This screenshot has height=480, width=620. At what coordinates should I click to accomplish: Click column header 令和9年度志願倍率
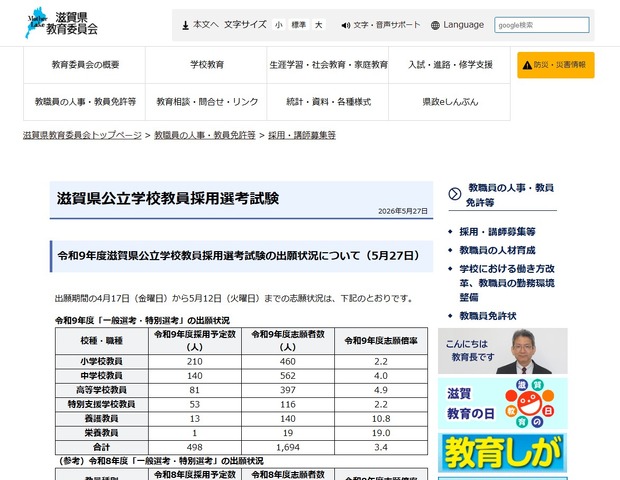(x=381, y=340)
